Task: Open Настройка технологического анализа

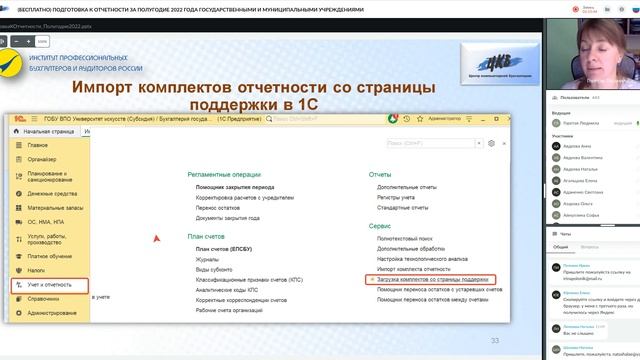Action: (x=422, y=259)
